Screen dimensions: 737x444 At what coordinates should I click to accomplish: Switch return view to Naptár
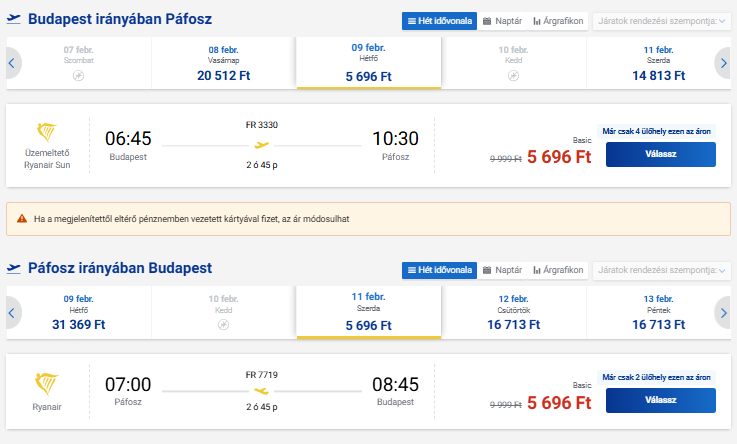point(502,270)
